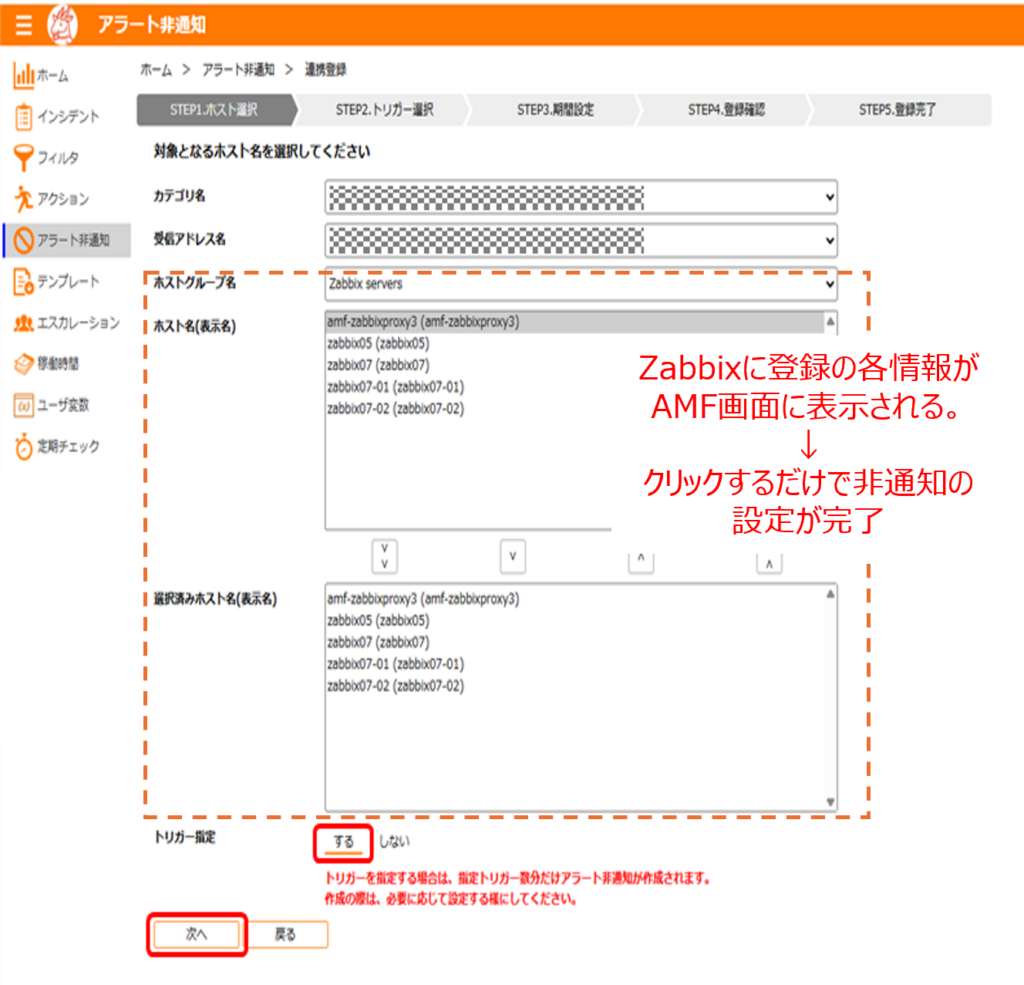Open the ホストグループ名 Zabbix servers dropdown

(581, 284)
